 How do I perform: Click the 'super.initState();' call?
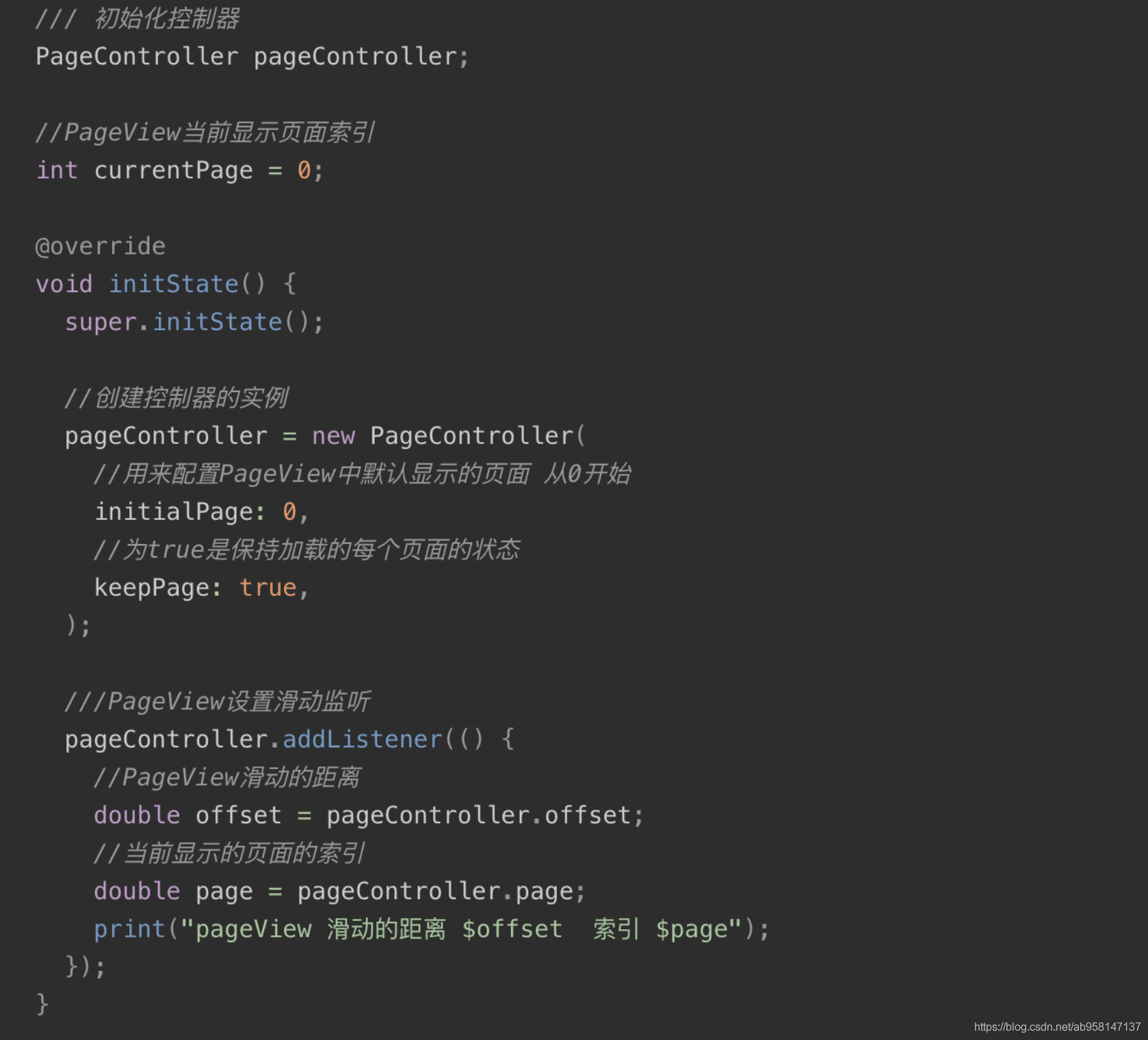[194, 322]
